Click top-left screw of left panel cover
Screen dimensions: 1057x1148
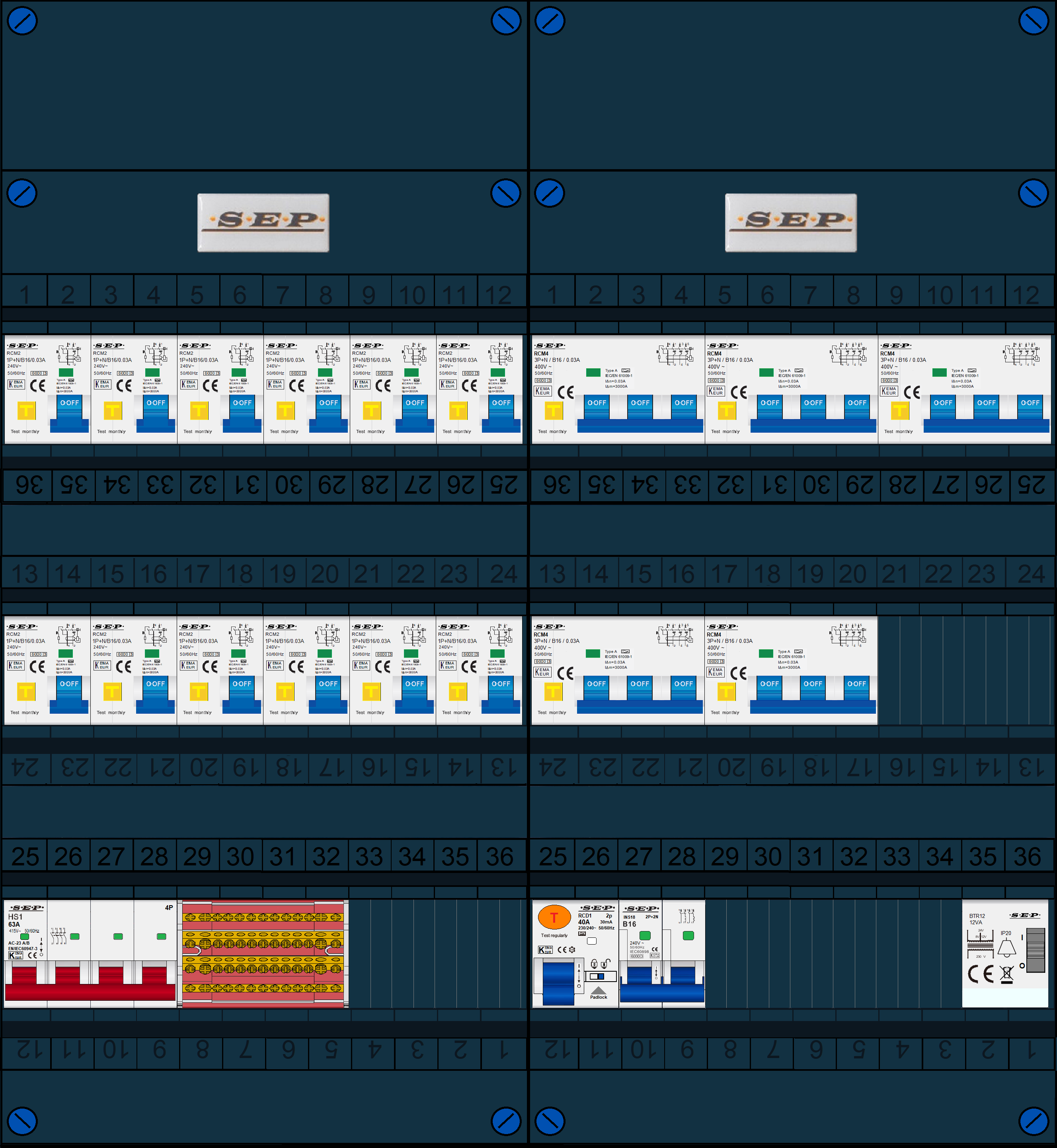coord(22,21)
